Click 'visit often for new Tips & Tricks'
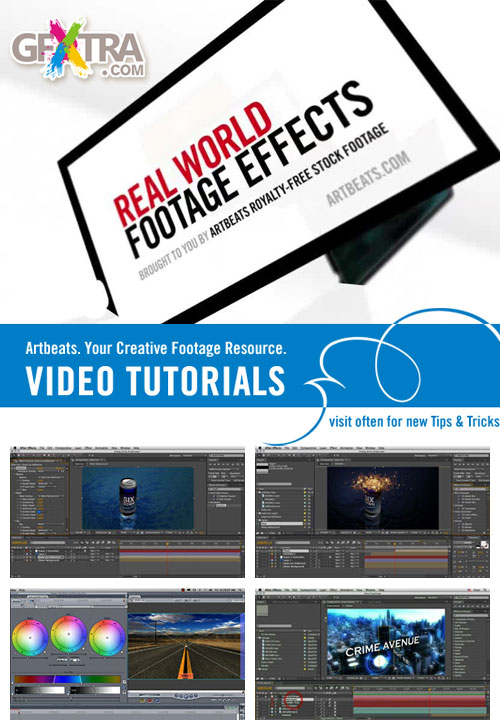The height and width of the screenshot is (728, 500). pyautogui.click(x=414, y=422)
